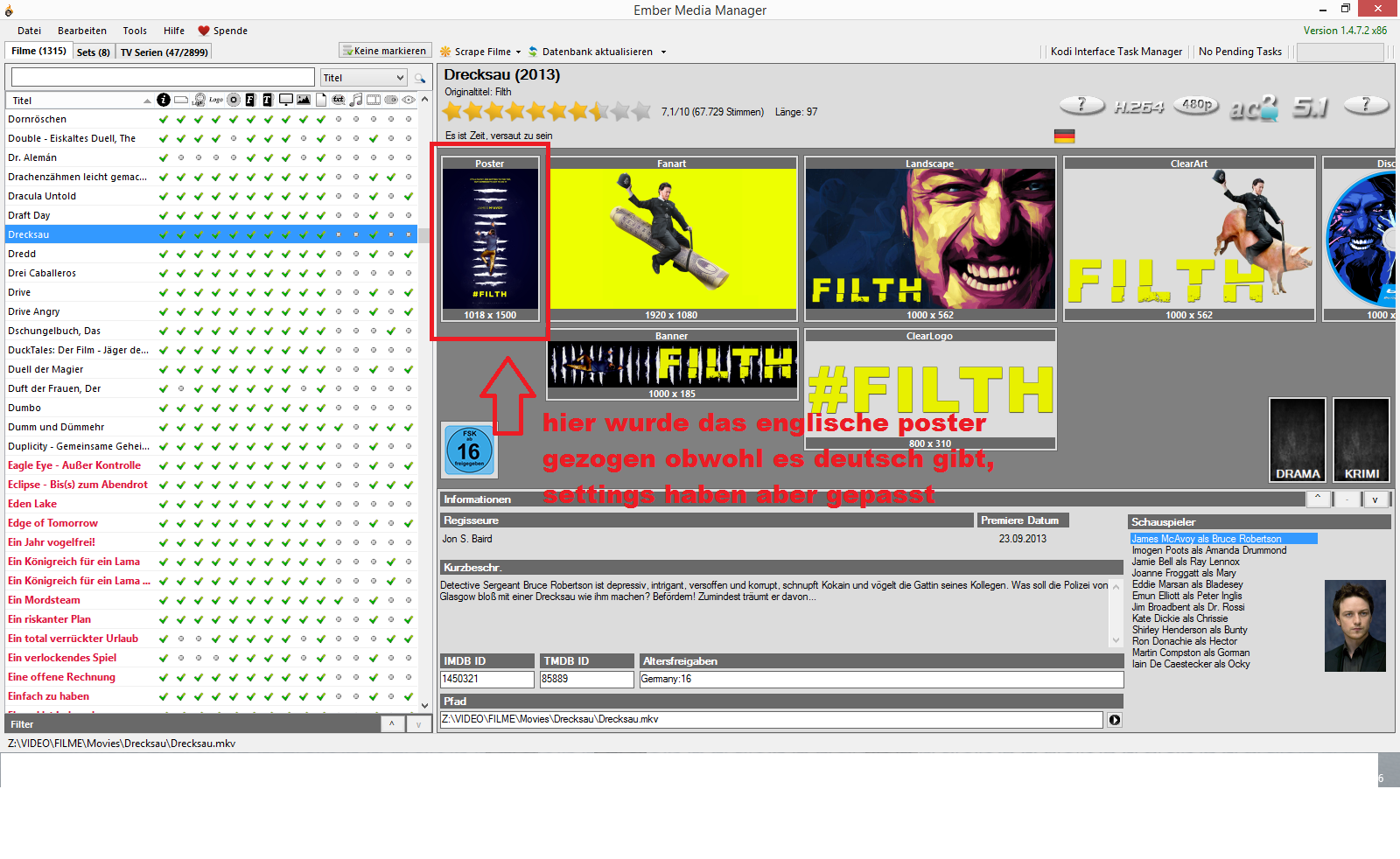
Task: Sort by the picture (poster) column header icon
Action: click(304, 100)
